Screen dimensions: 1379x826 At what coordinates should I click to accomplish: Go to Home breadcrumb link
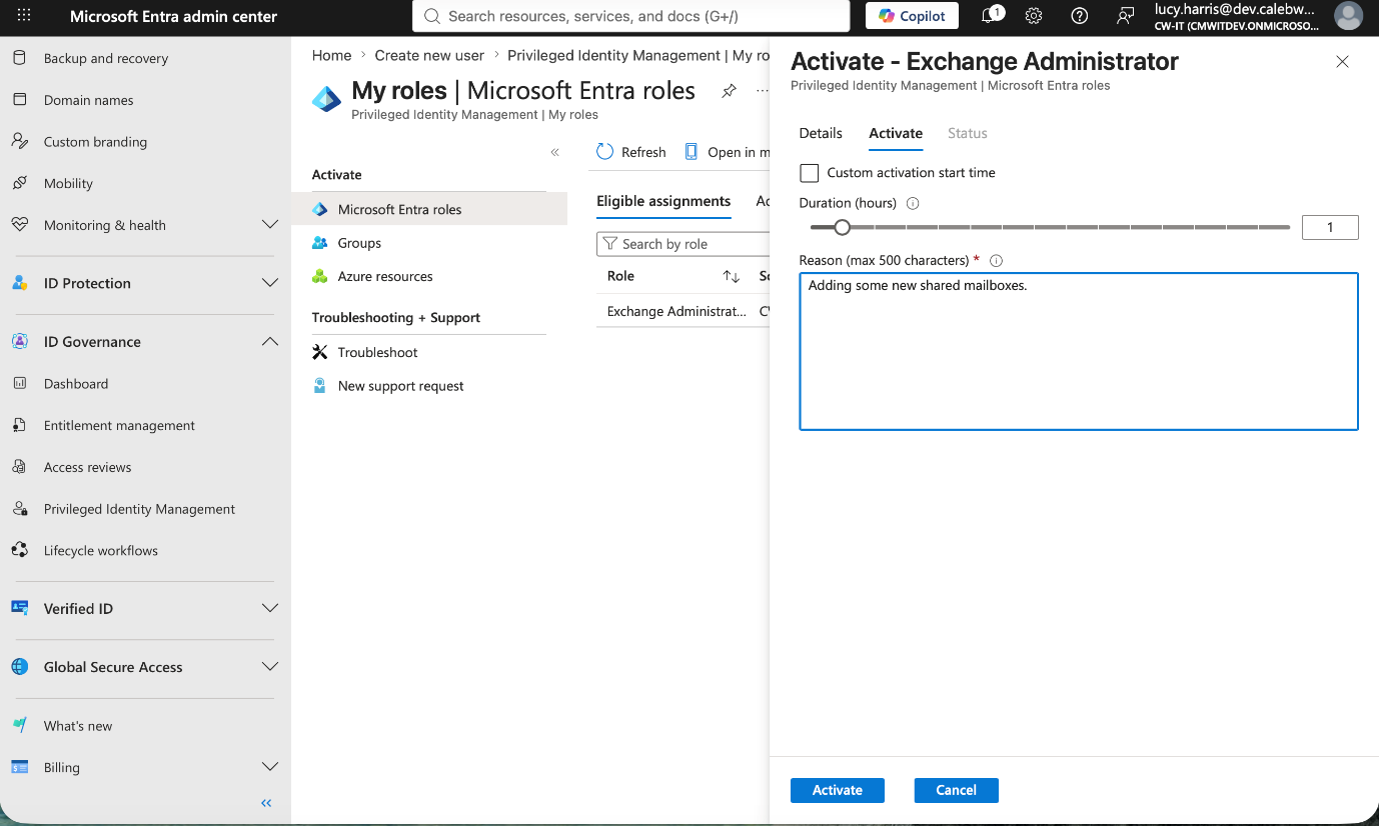(332, 56)
